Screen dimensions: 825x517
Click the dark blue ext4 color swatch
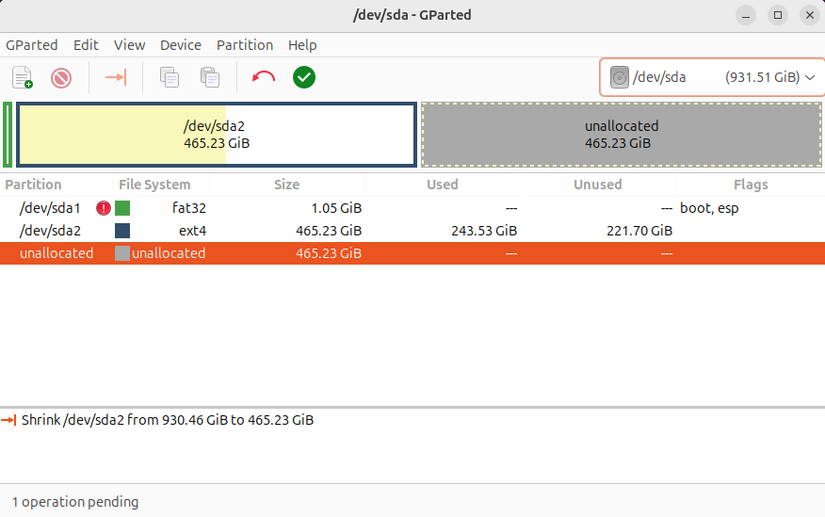(x=122, y=231)
